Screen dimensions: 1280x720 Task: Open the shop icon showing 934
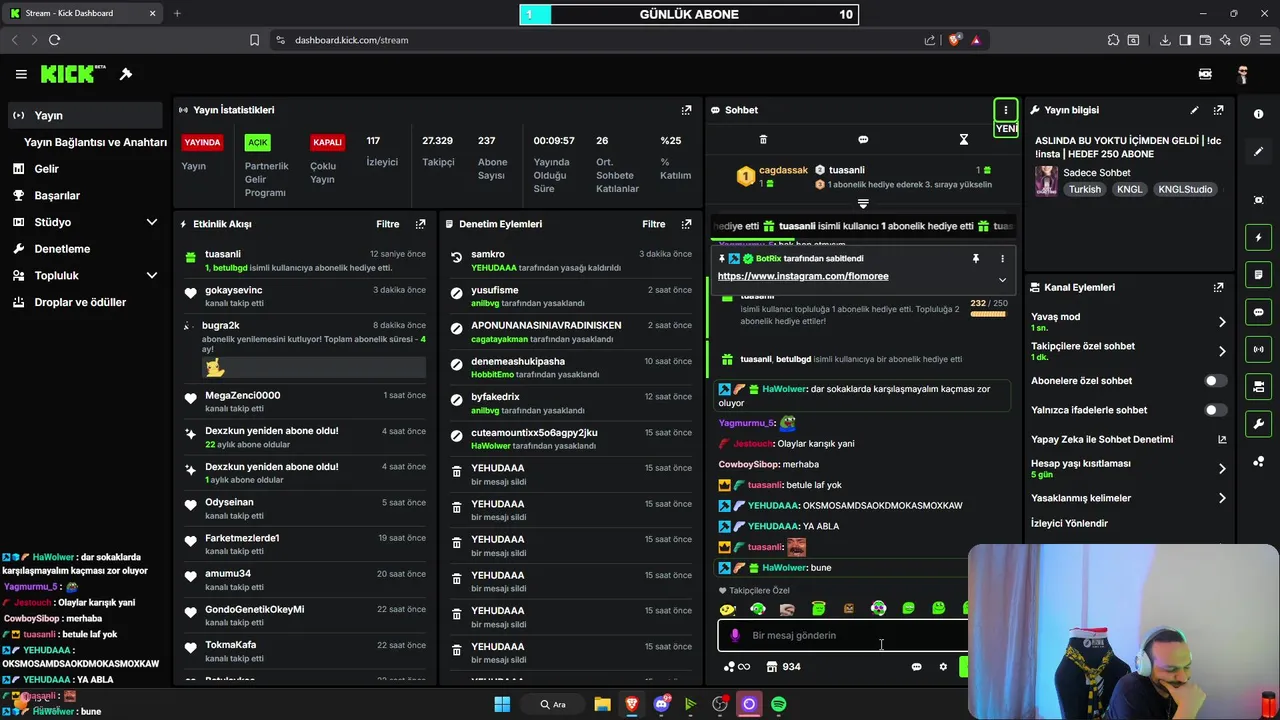pyautogui.click(x=783, y=667)
